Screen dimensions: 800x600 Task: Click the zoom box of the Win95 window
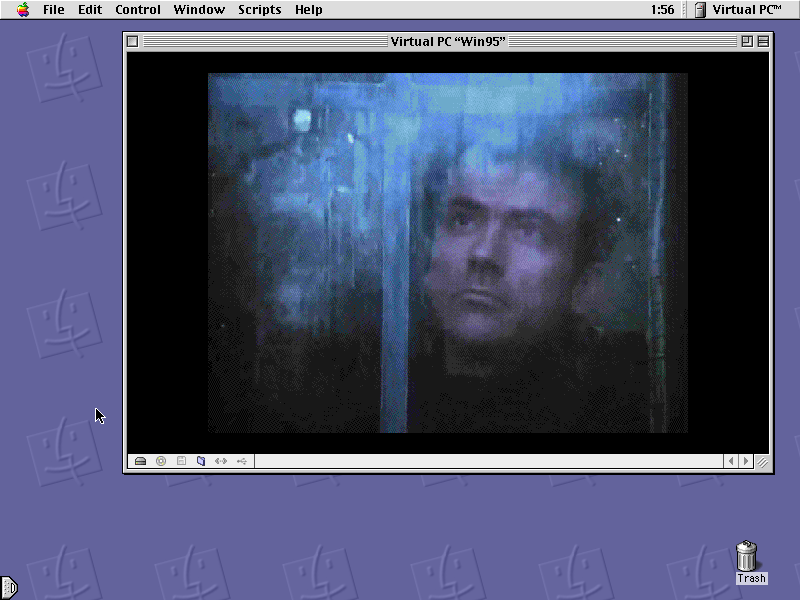pyautogui.click(x=747, y=41)
